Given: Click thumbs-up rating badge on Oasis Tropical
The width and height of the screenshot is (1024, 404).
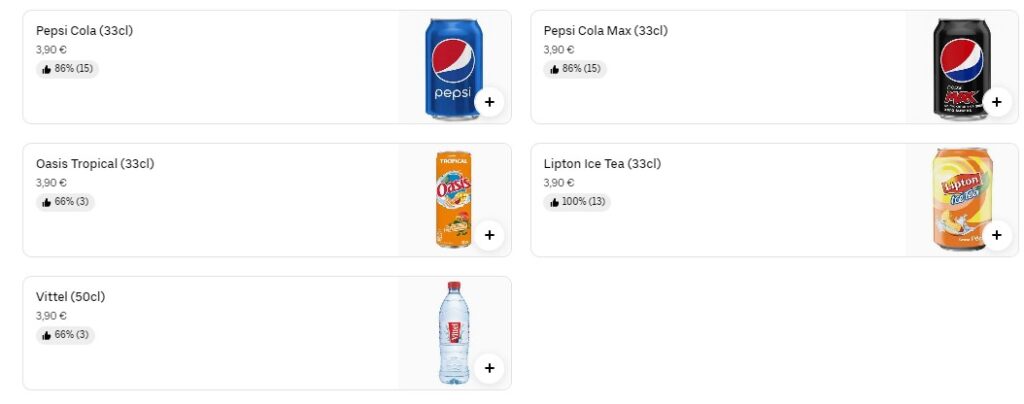Looking at the screenshot, I should coord(66,202).
